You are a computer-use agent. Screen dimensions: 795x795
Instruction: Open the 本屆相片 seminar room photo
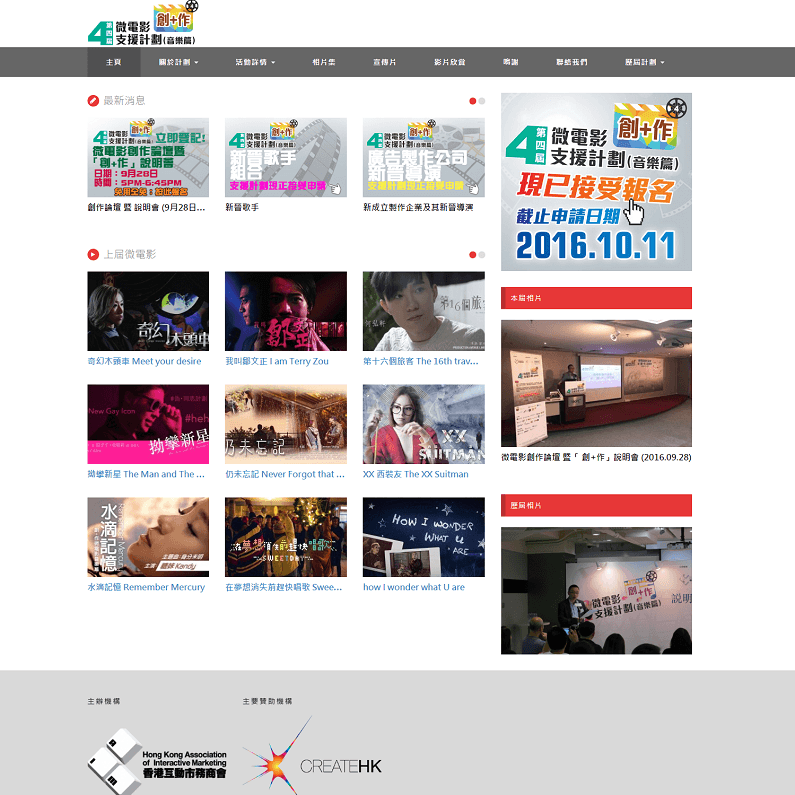596,383
